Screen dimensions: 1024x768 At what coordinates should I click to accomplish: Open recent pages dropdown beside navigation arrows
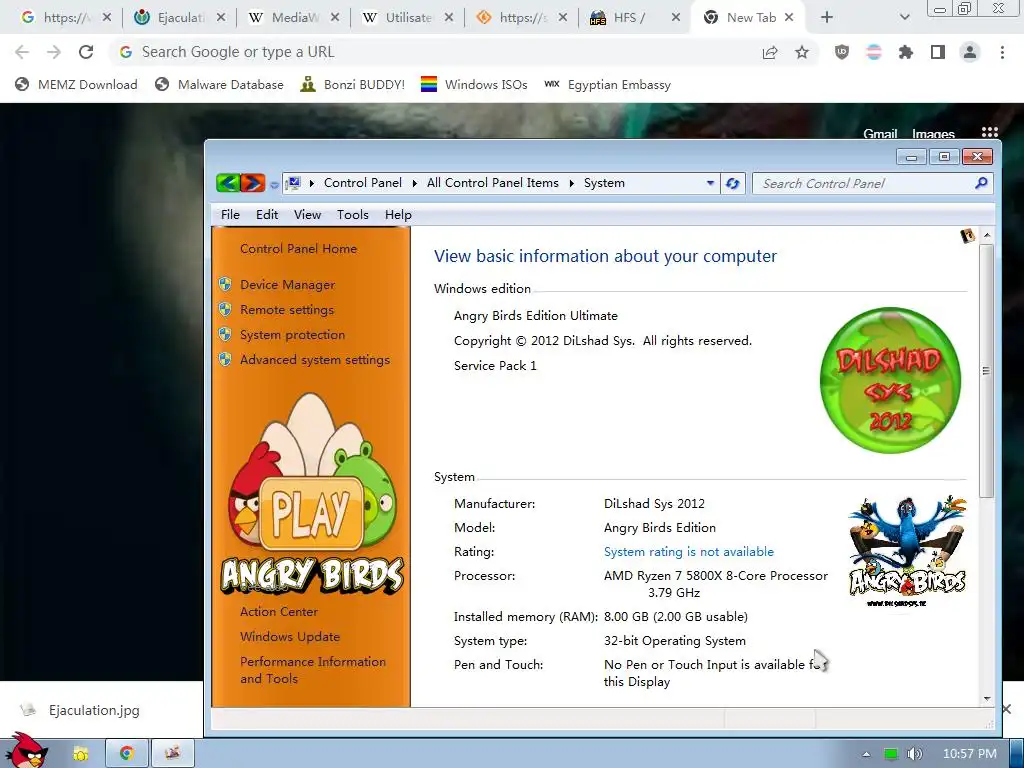pos(274,185)
